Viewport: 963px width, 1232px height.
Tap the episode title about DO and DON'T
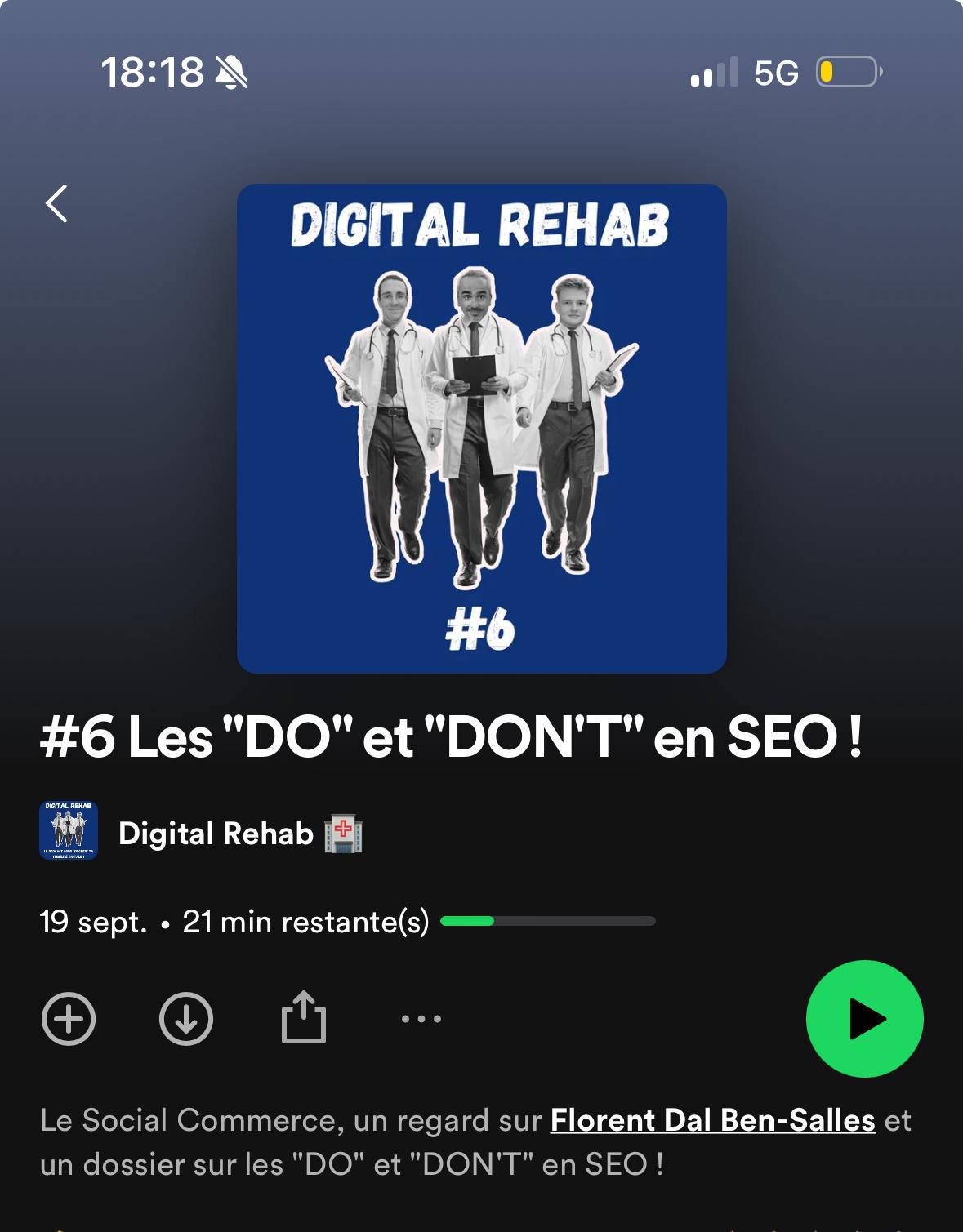coord(452,737)
